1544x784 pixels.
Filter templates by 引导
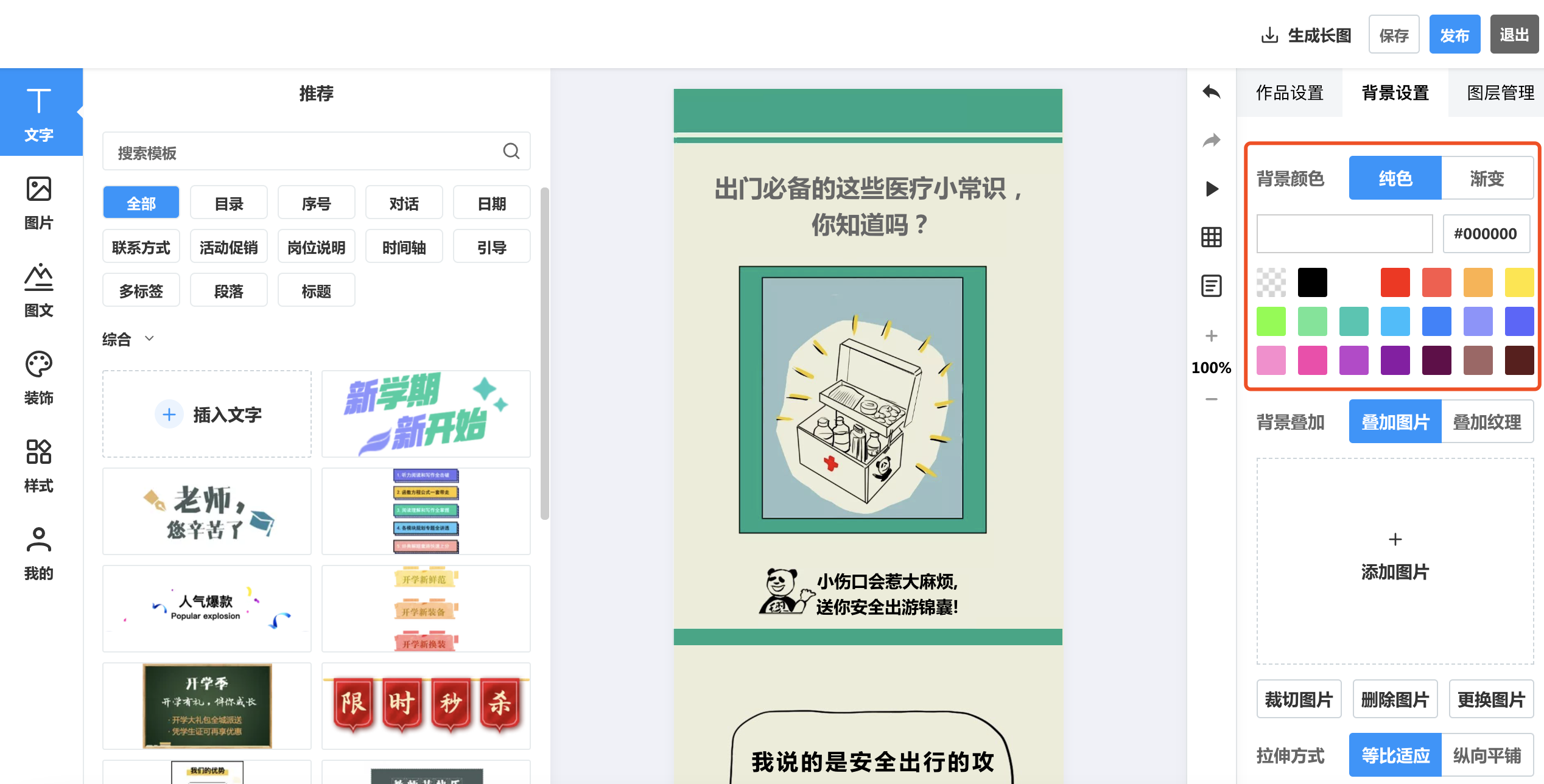[492, 247]
